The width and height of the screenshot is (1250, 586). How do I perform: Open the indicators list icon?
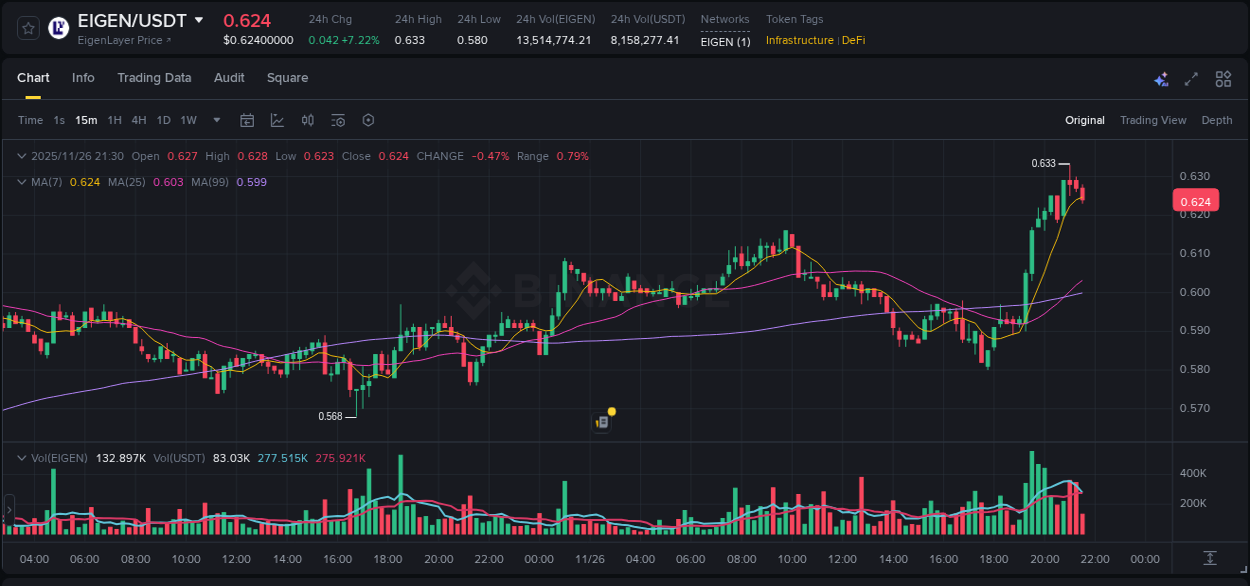point(338,120)
